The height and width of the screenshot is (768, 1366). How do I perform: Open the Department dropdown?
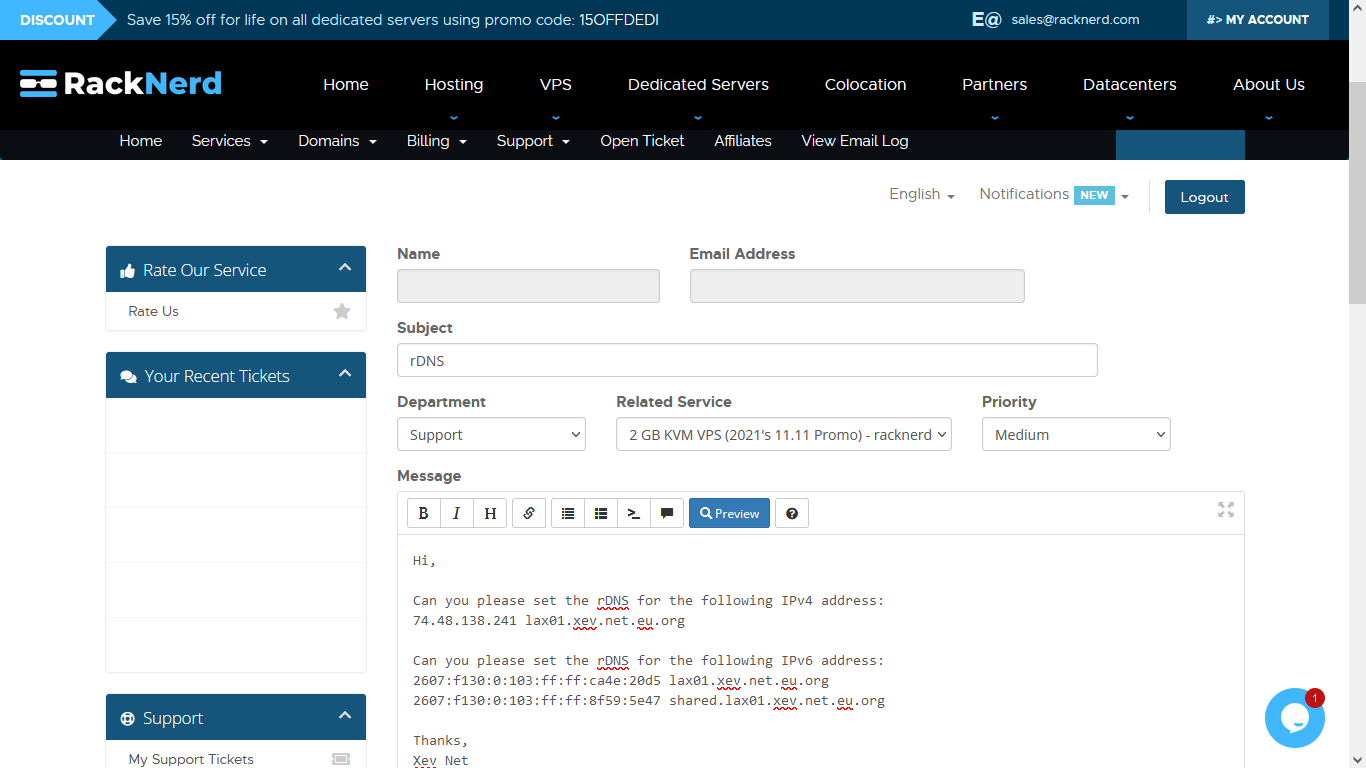click(x=491, y=435)
